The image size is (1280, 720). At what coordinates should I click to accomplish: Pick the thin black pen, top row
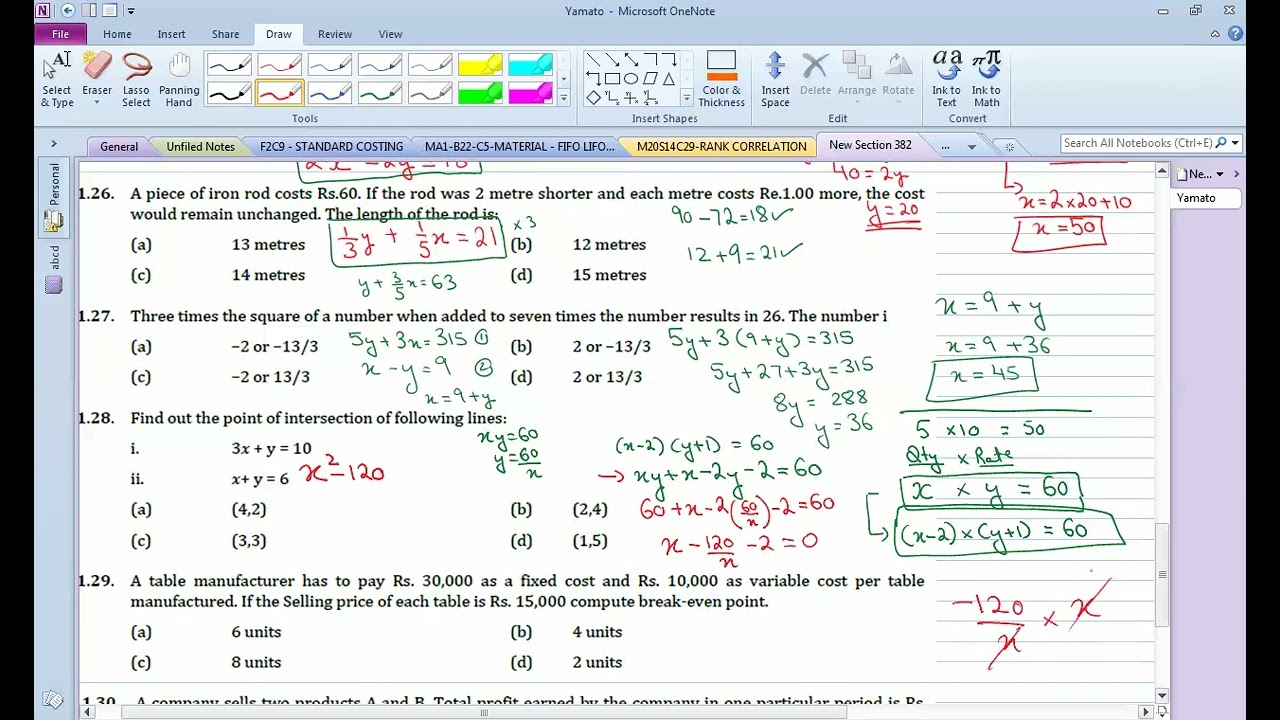tap(229, 67)
